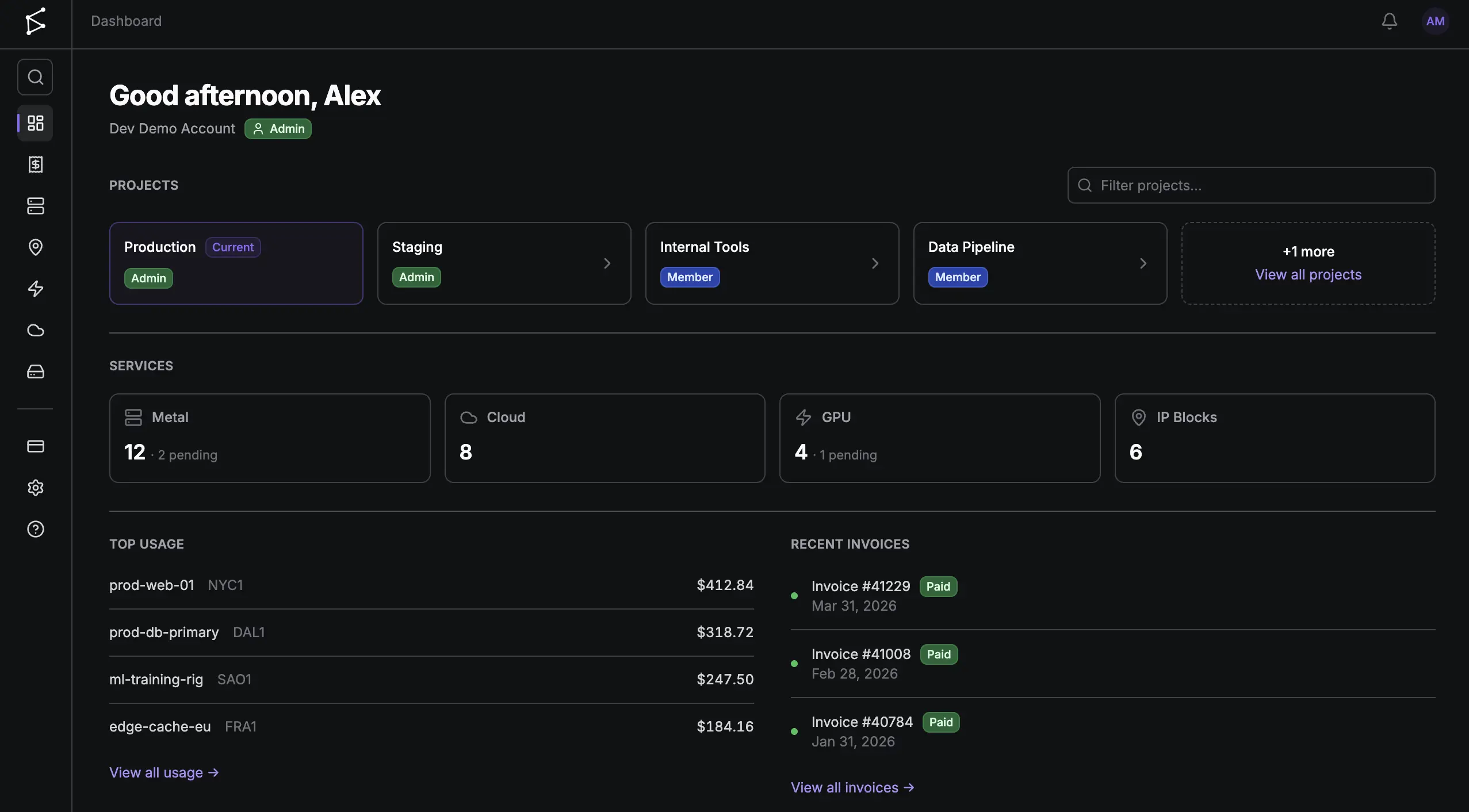Open the GPU services card
Screen dimensions: 1469x812
940,438
